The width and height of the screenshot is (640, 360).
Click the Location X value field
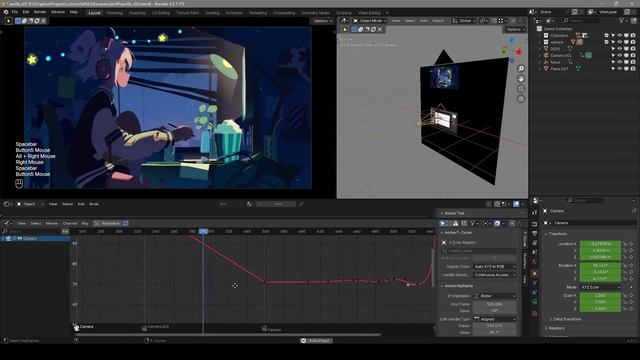click(600, 244)
